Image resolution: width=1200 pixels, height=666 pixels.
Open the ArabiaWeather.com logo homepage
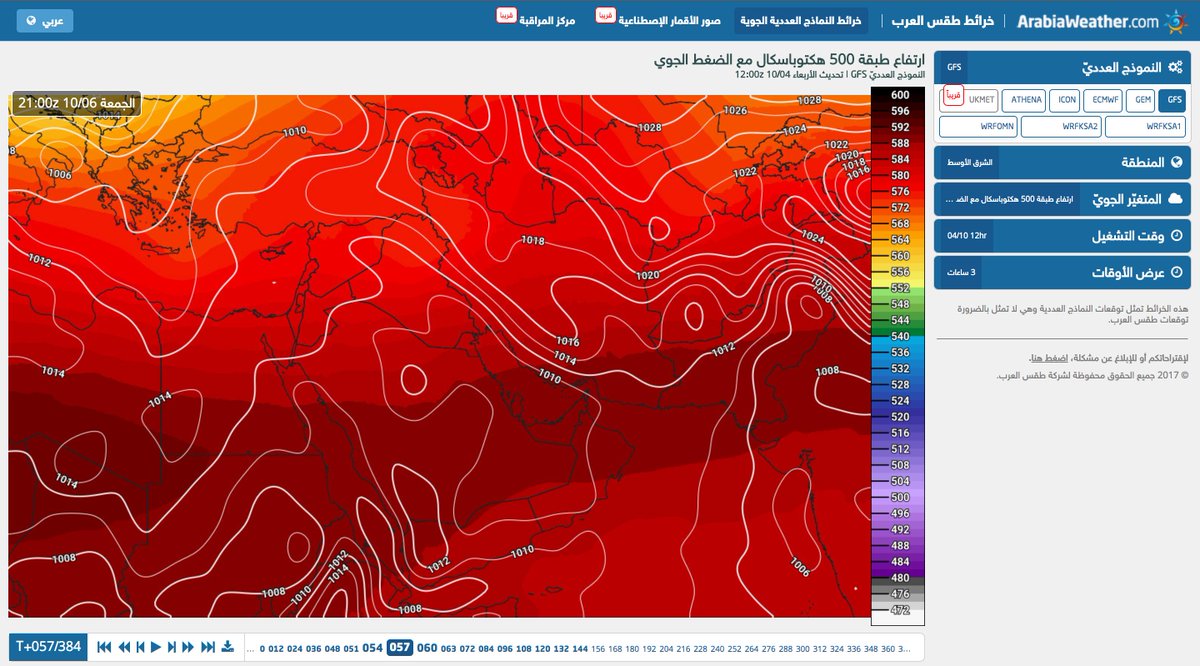tap(1101, 20)
